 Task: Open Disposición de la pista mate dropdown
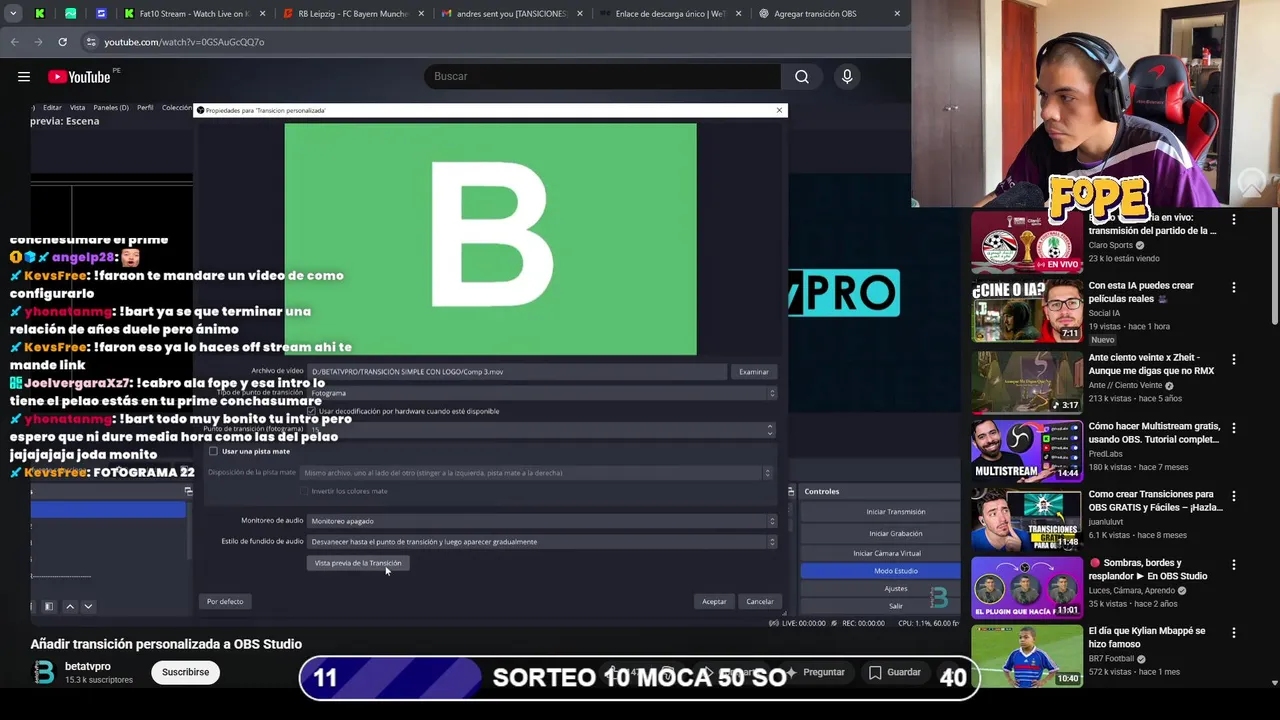coord(538,473)
